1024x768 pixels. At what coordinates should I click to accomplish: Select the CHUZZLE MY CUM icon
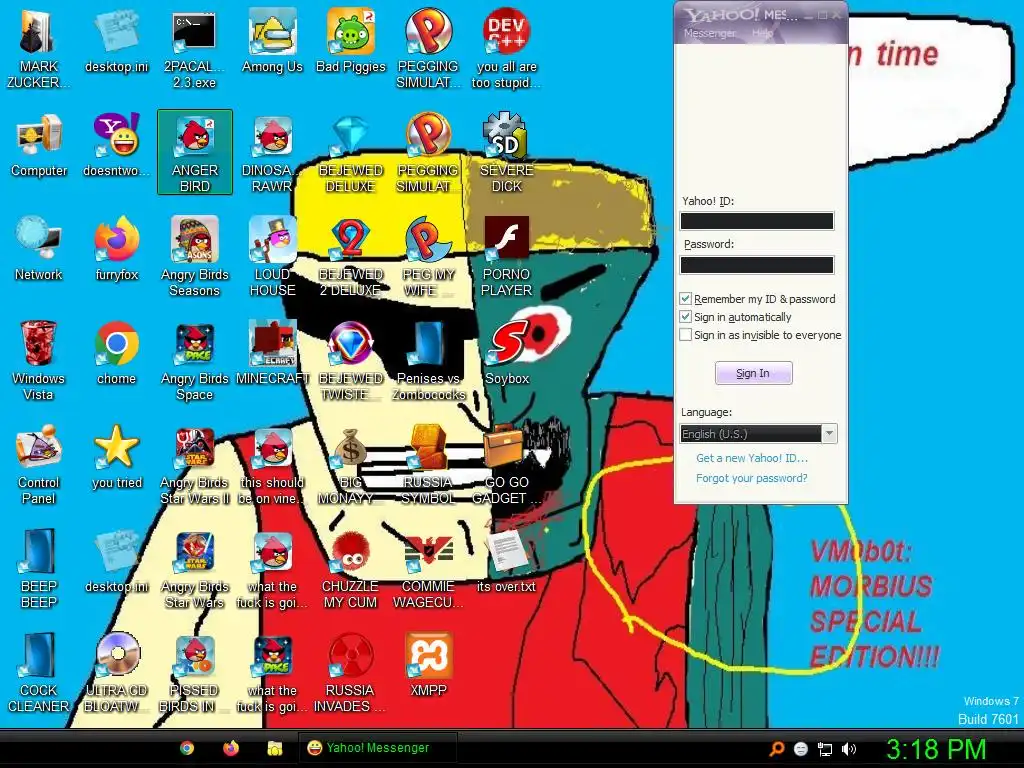pyautogui.click(x=351, y=568)
